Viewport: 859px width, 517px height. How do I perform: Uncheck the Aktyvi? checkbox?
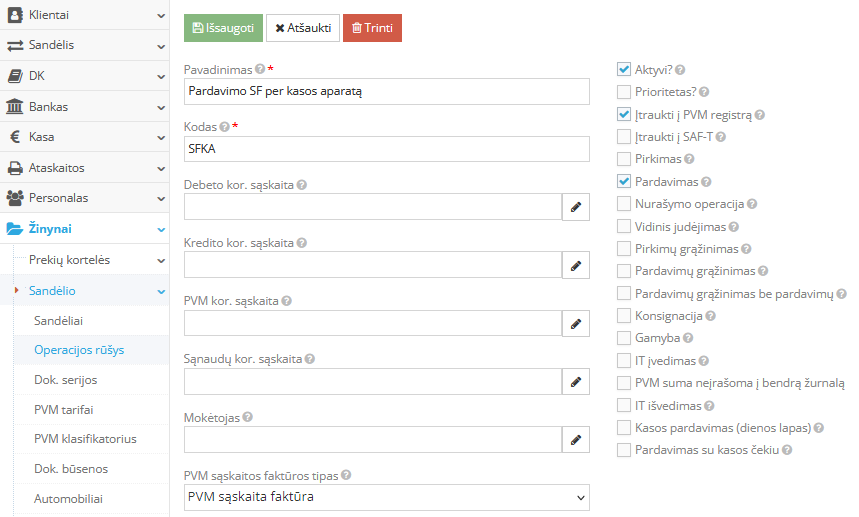(624, 70)
